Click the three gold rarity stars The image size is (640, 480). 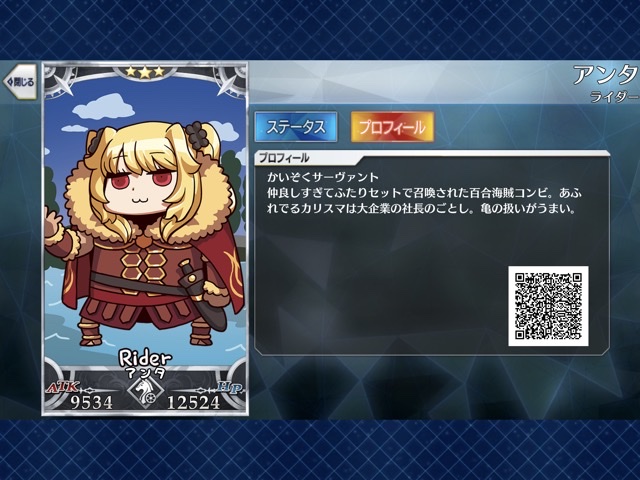[145, 72]
